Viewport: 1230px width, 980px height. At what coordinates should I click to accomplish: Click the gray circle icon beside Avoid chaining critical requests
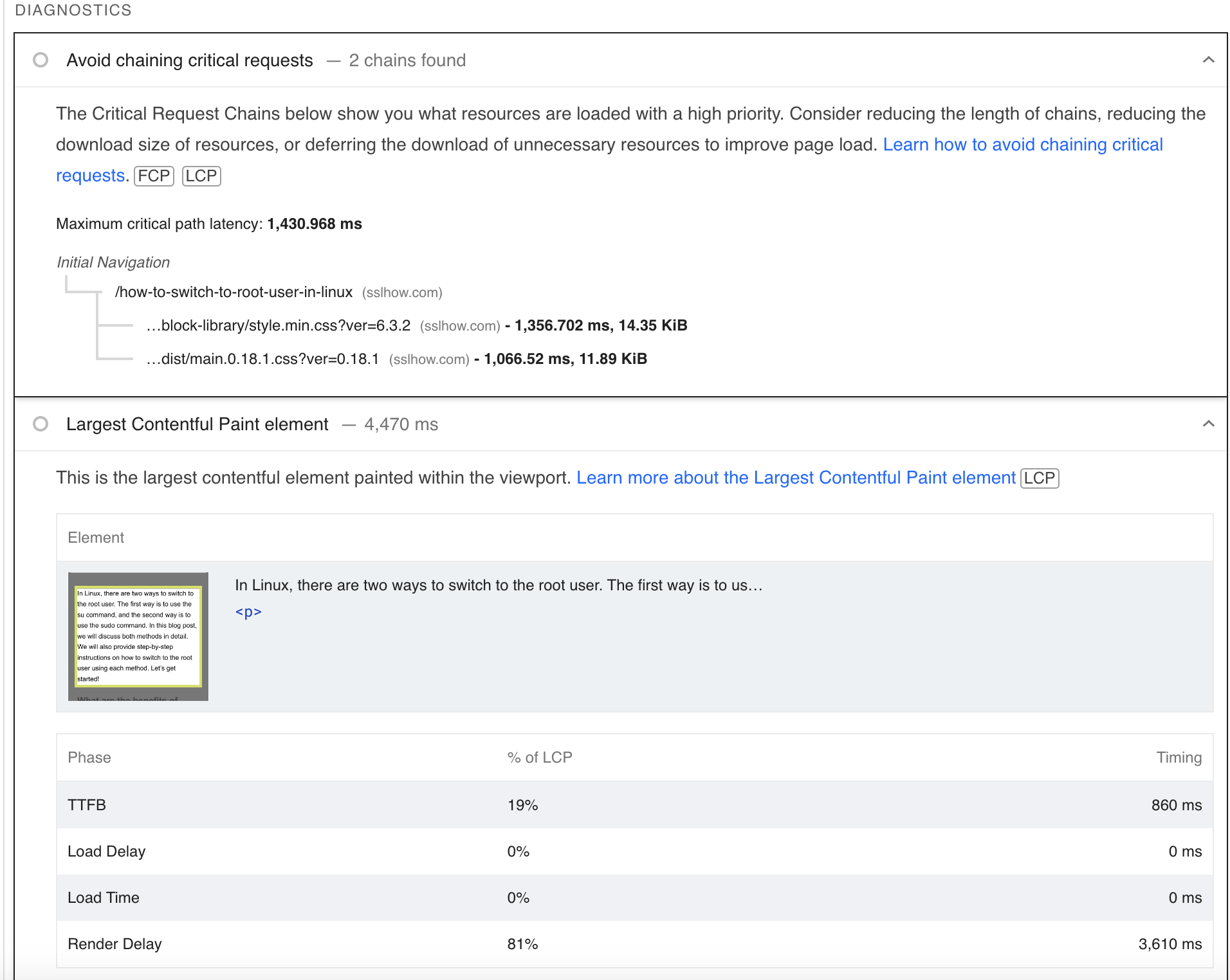tap(41, 60)
